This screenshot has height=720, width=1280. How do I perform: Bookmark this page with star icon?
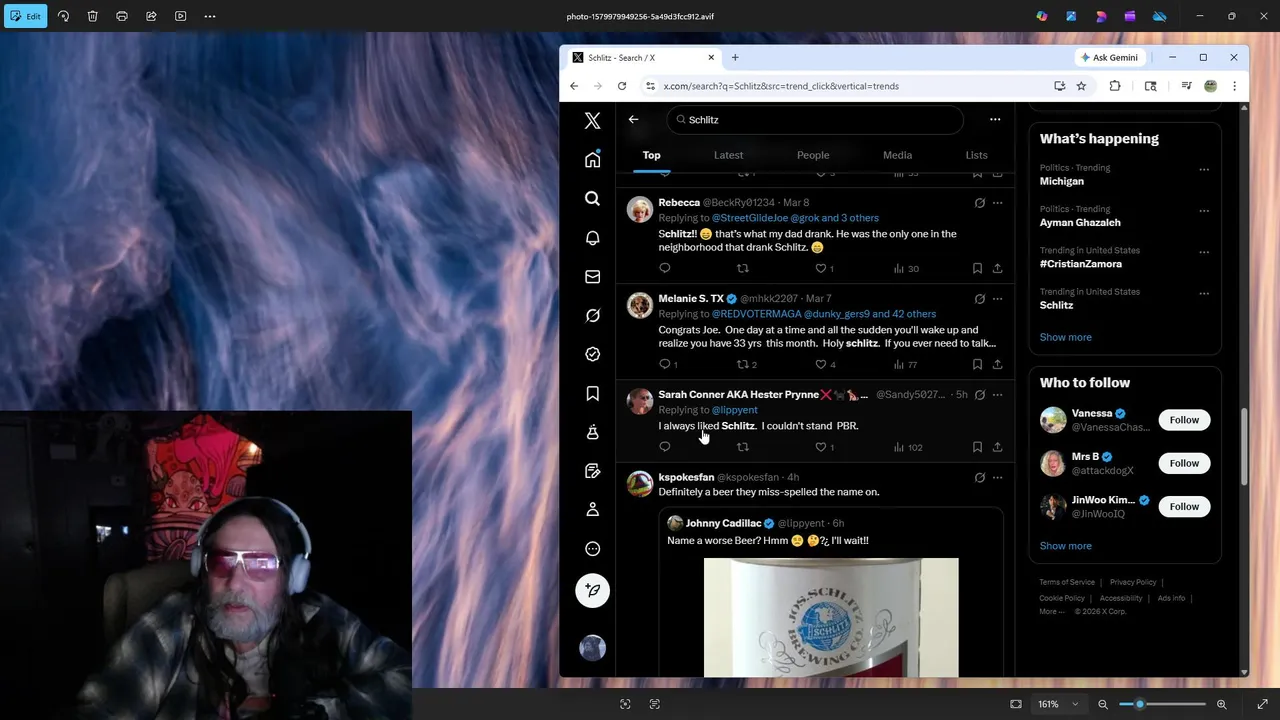click(1081, 86)
